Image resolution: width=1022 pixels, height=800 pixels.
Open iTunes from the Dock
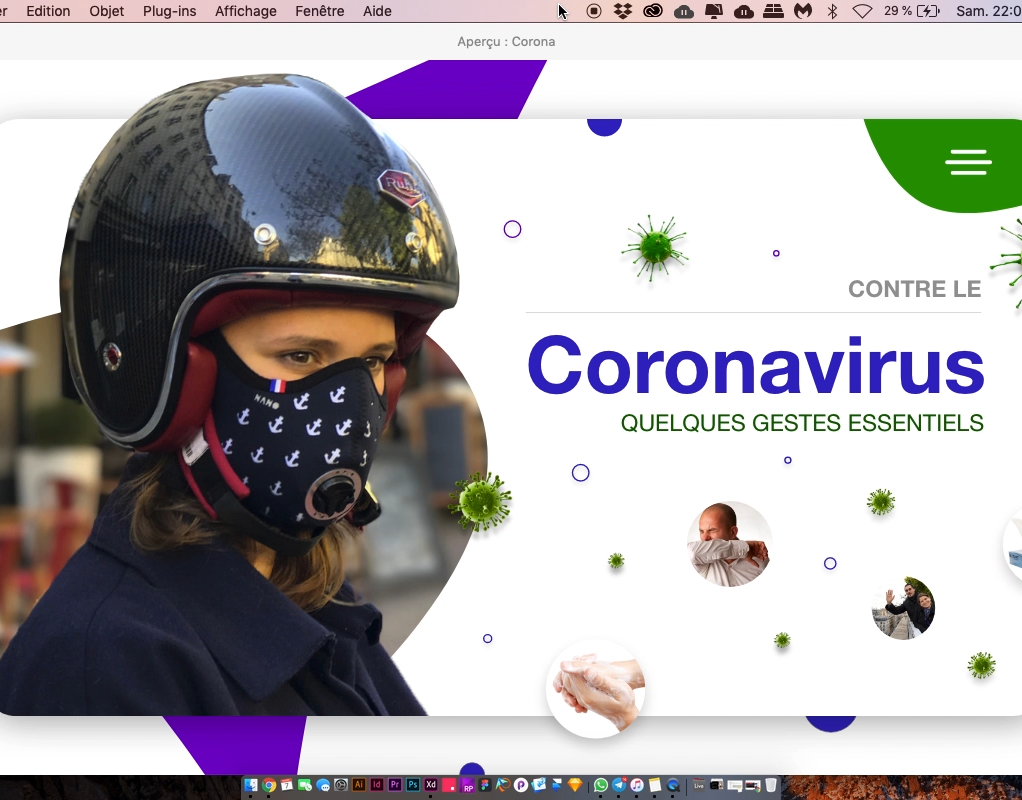[x=637, y=785]
